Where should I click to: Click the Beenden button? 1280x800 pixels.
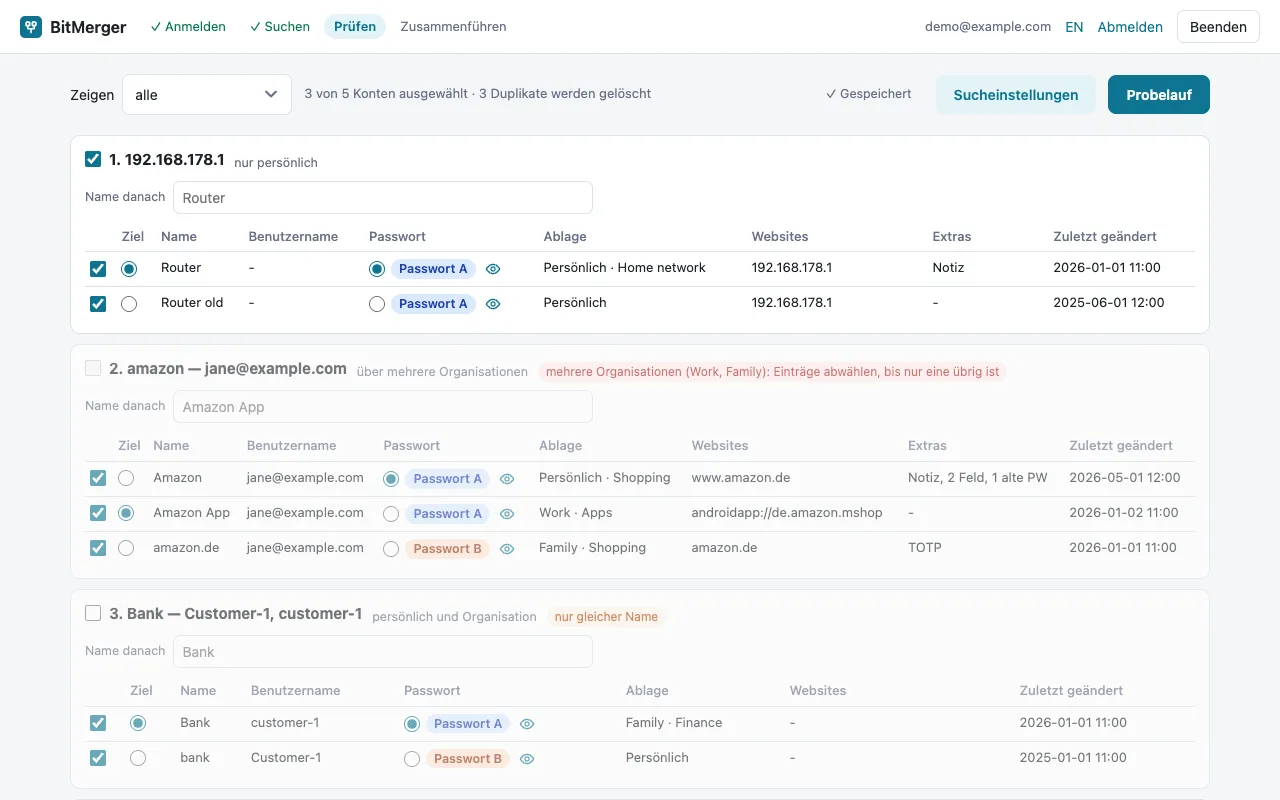click(1218, 27)
